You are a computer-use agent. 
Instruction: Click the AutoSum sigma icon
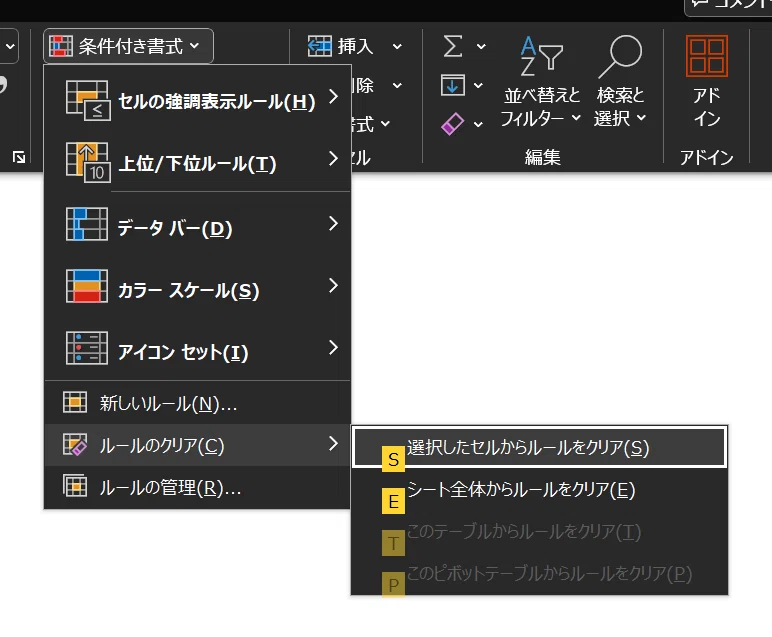coord(452,46)
